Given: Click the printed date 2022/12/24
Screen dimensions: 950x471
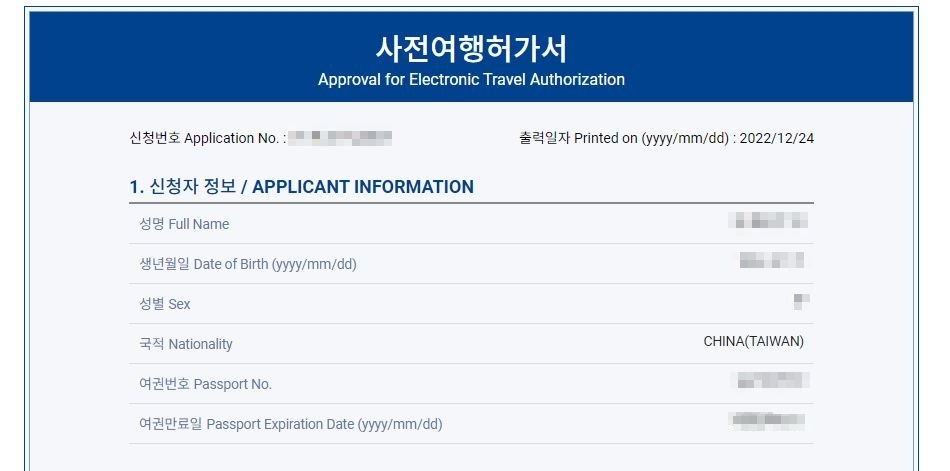Looking at the screenshot, I should point(777,138).
